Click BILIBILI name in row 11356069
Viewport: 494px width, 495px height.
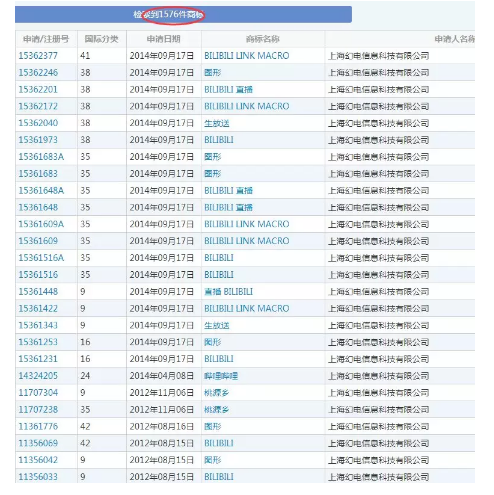(219, 443)
